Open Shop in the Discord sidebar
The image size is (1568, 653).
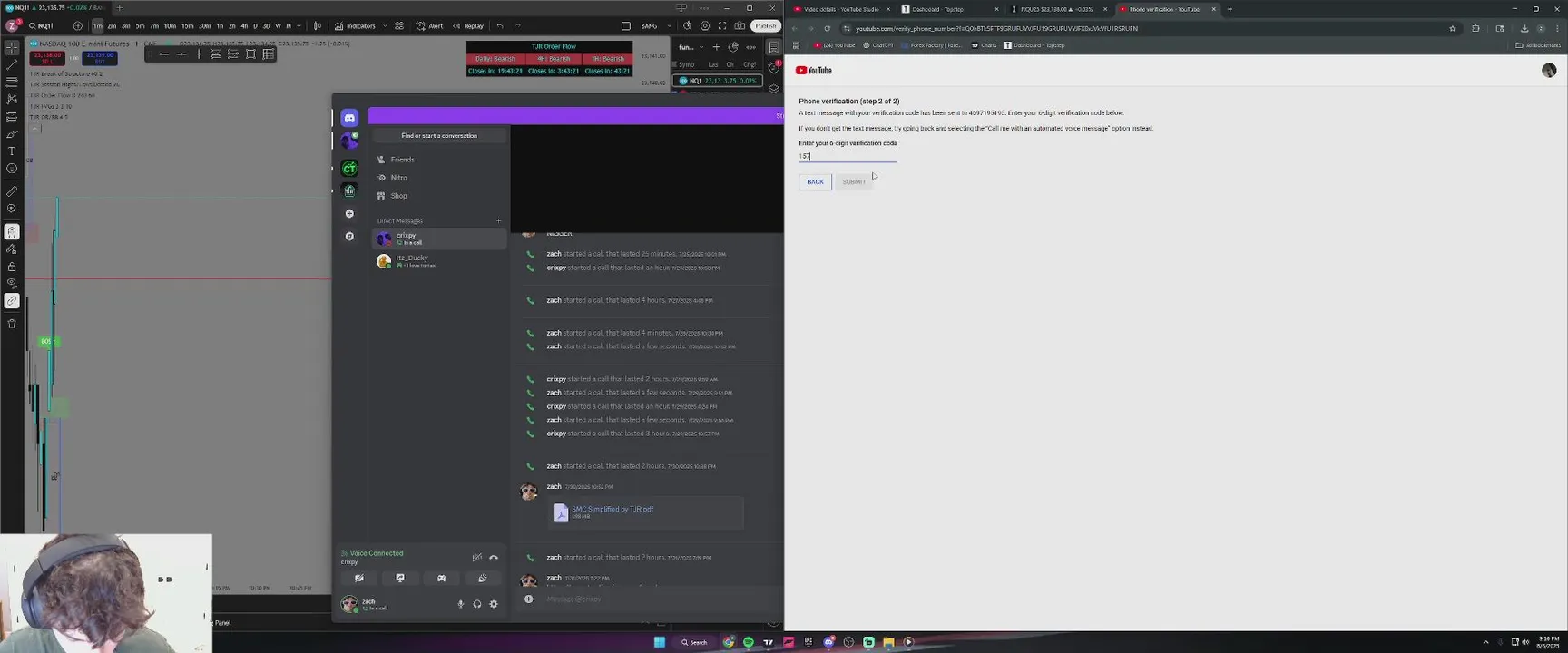[x=439, y=196]
